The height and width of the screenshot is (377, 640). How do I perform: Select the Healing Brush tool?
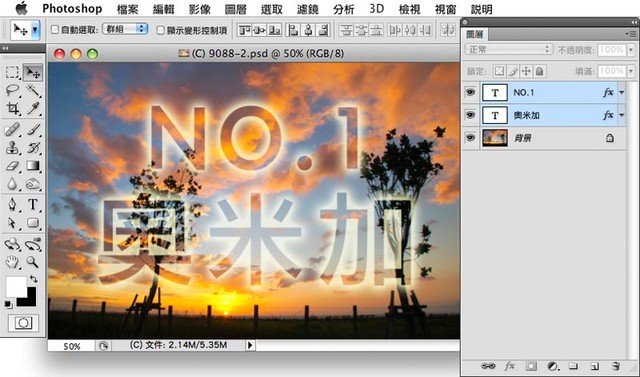(12, 130)
